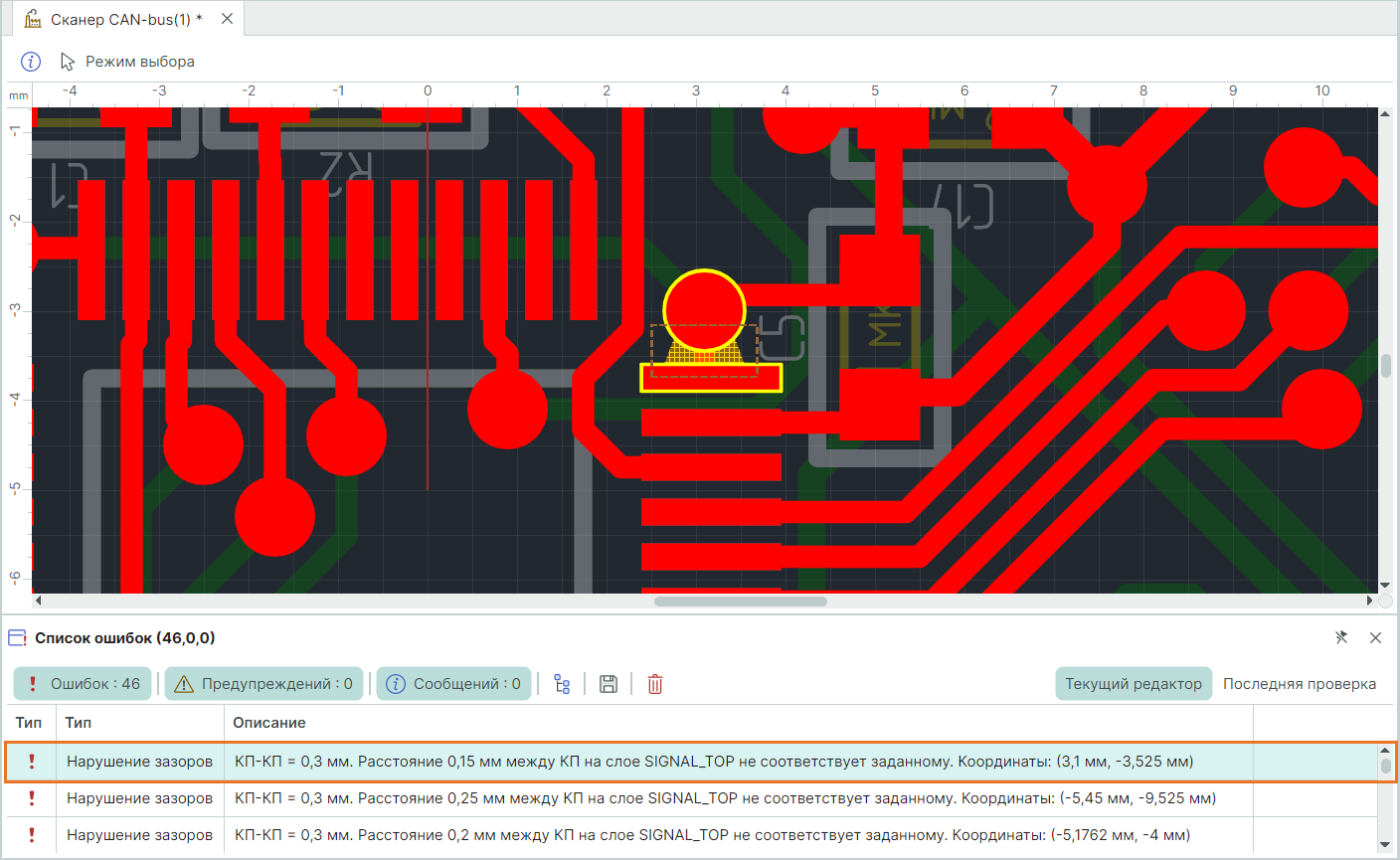Save the error list with diskette icon

tap(609, 684)
